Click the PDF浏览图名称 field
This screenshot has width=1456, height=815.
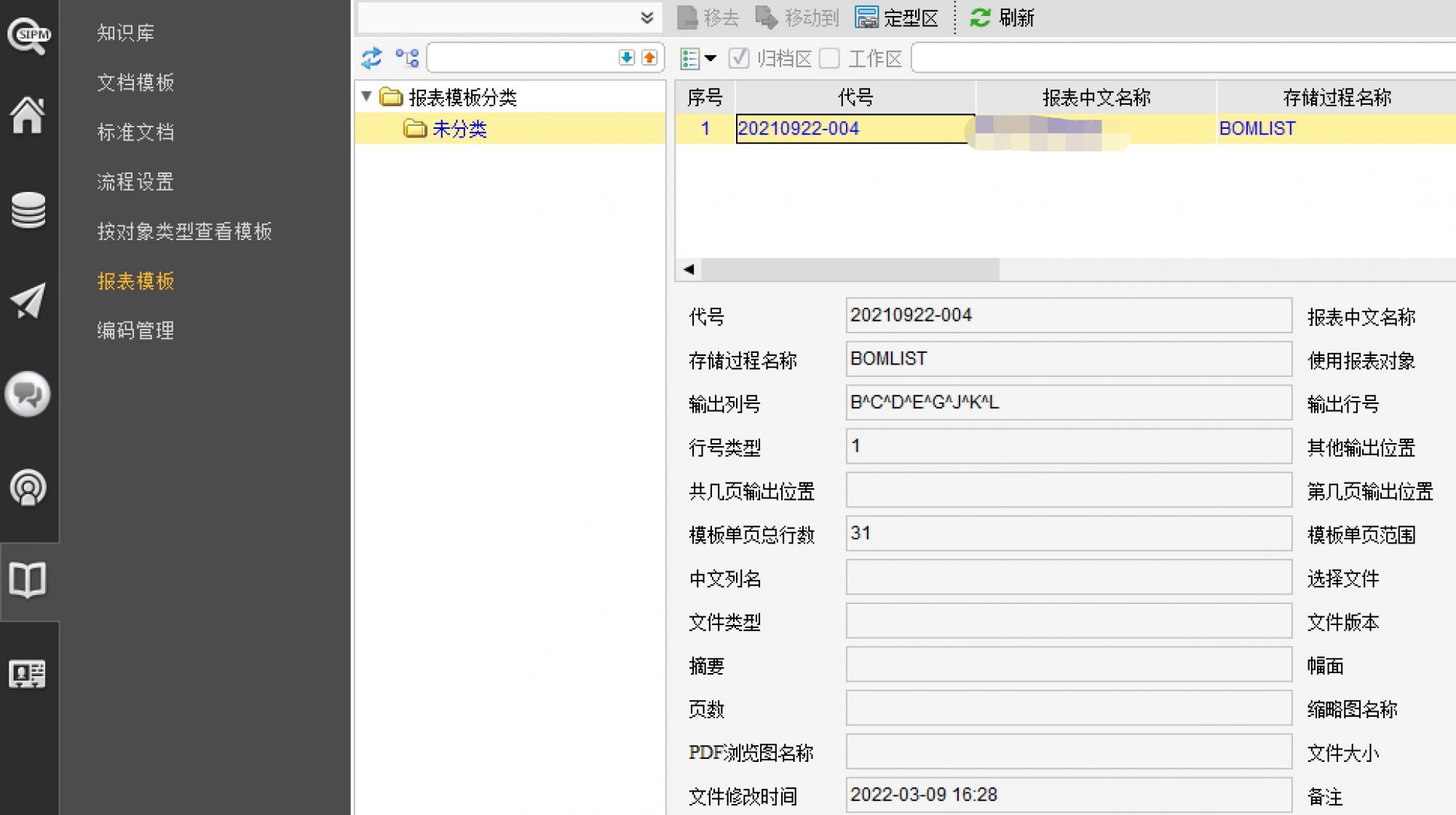(x=1069, y=752)
